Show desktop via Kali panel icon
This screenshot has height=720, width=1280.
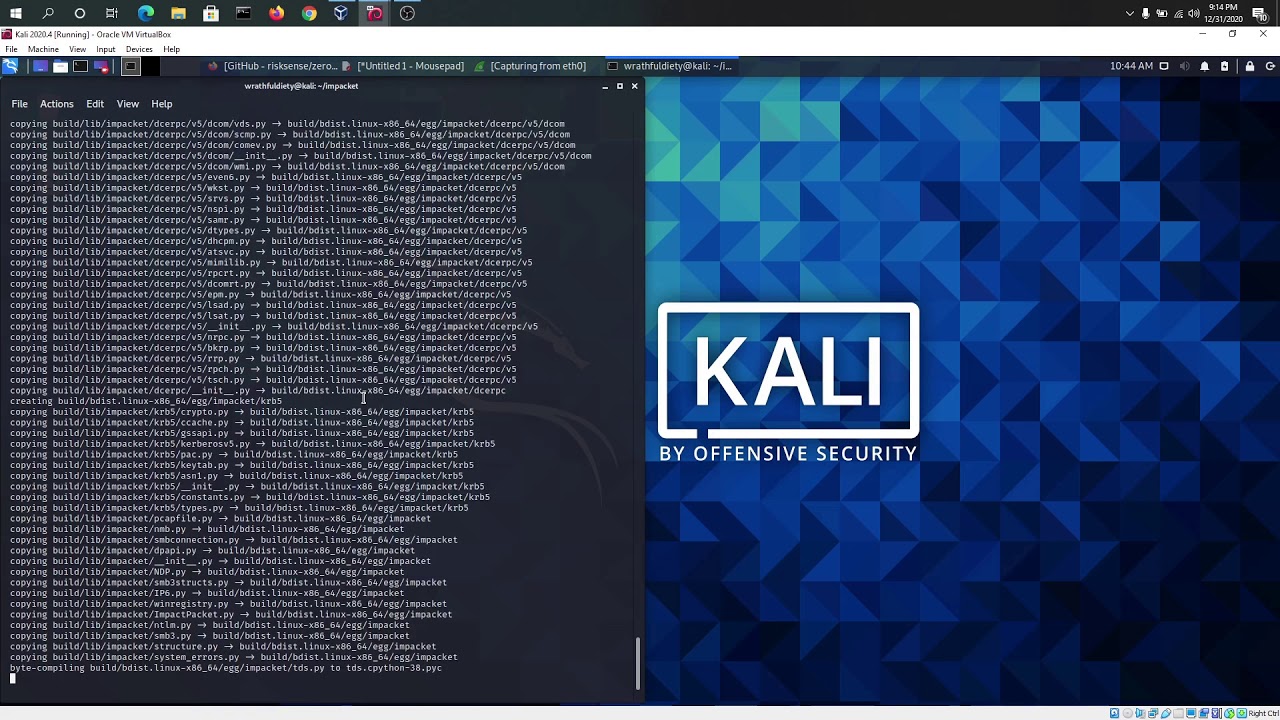click(x=40, y=66)
